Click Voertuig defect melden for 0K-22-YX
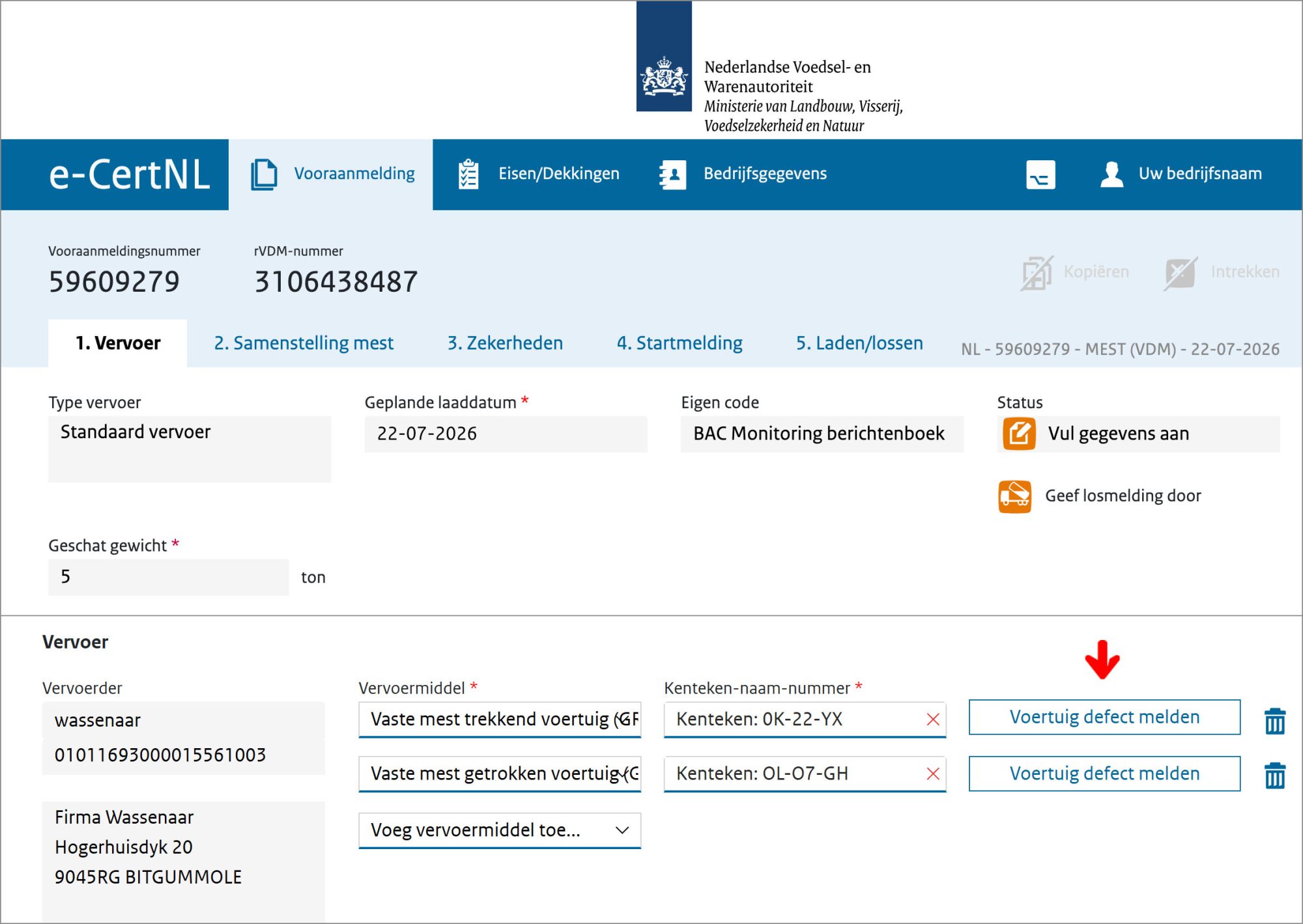Image resolution: width=1303 pixels, height=924 pixels. click(x=1104, y=717)
